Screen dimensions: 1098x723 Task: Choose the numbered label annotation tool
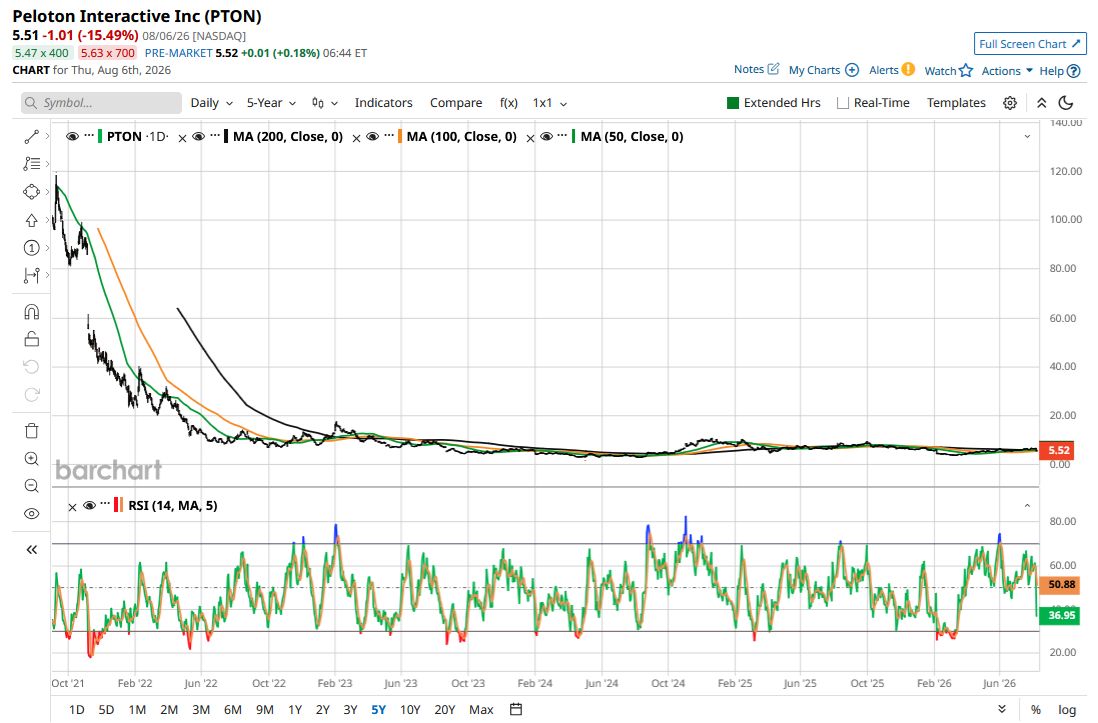[x=32, y=248]
